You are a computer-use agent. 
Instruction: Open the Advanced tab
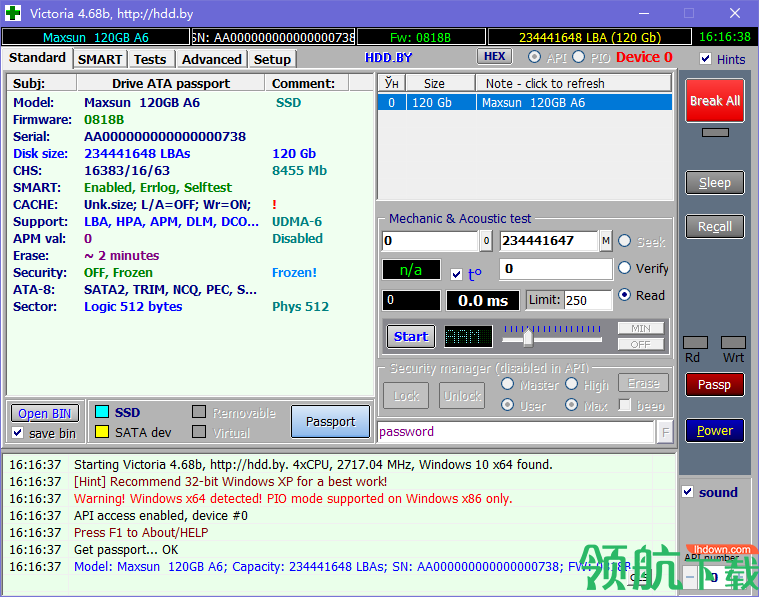212,60
